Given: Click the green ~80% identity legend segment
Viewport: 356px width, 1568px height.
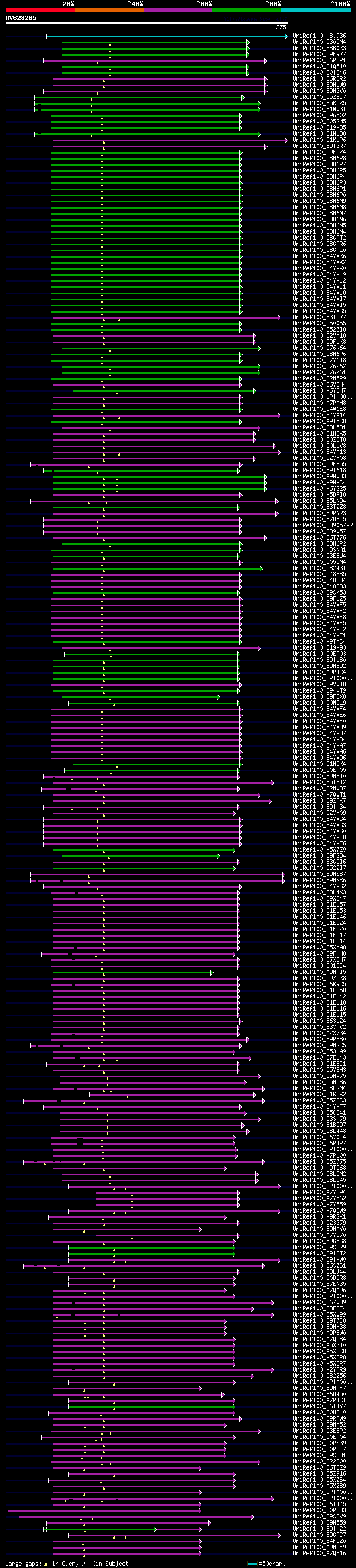Looking at the screenshot, I should [247, 10].
